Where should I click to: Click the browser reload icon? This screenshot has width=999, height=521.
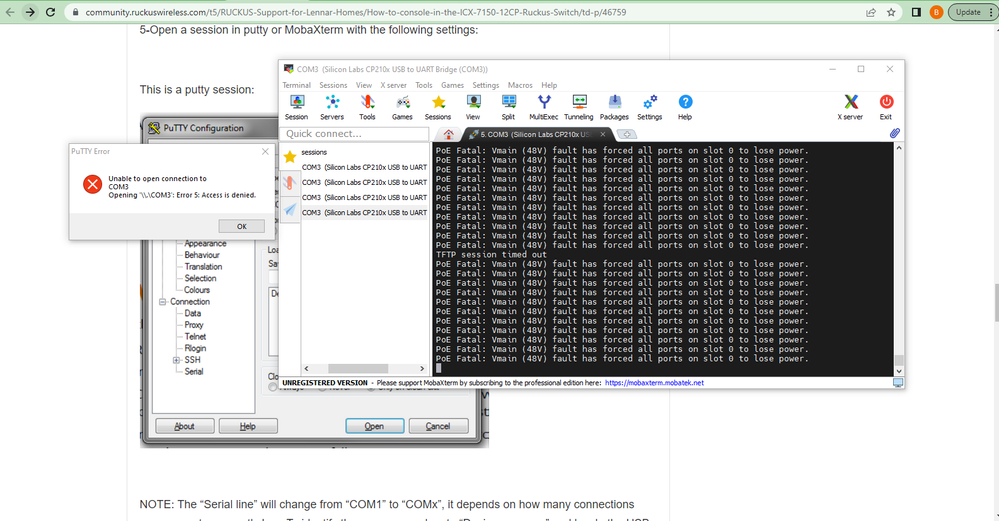click(50, 12)
